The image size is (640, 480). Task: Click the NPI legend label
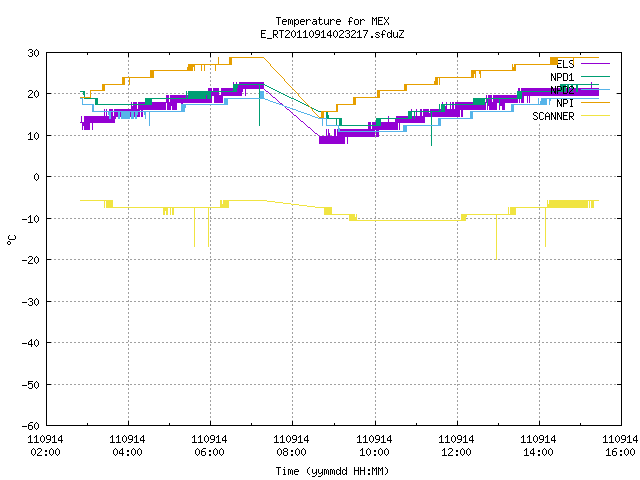(x=565, y=103)
